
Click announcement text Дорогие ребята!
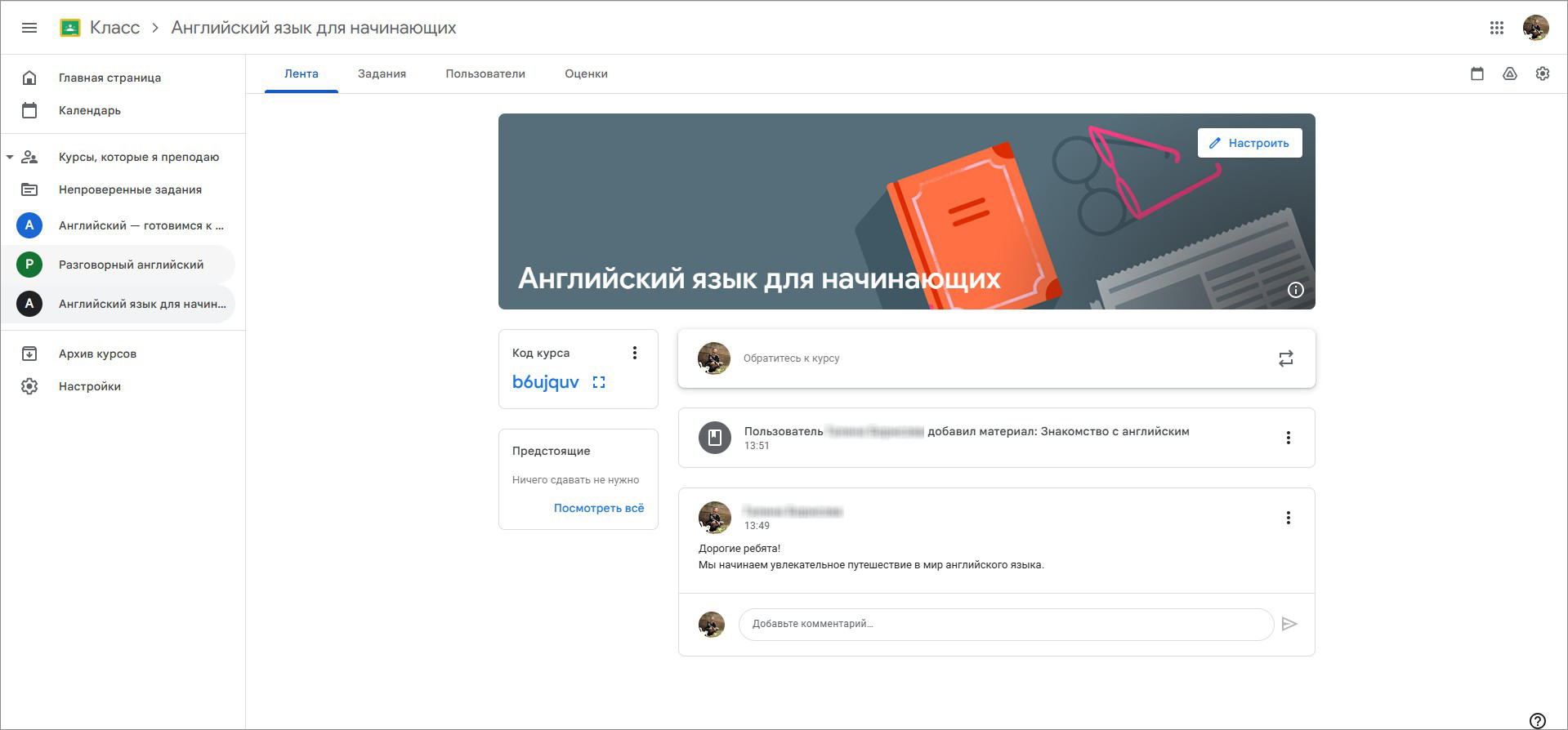(739, 549)
